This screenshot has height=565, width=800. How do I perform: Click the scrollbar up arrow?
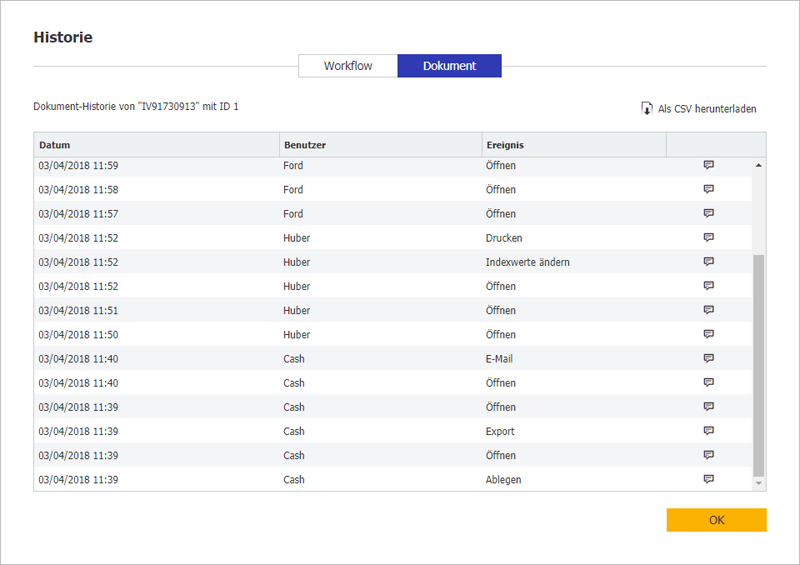758,165
